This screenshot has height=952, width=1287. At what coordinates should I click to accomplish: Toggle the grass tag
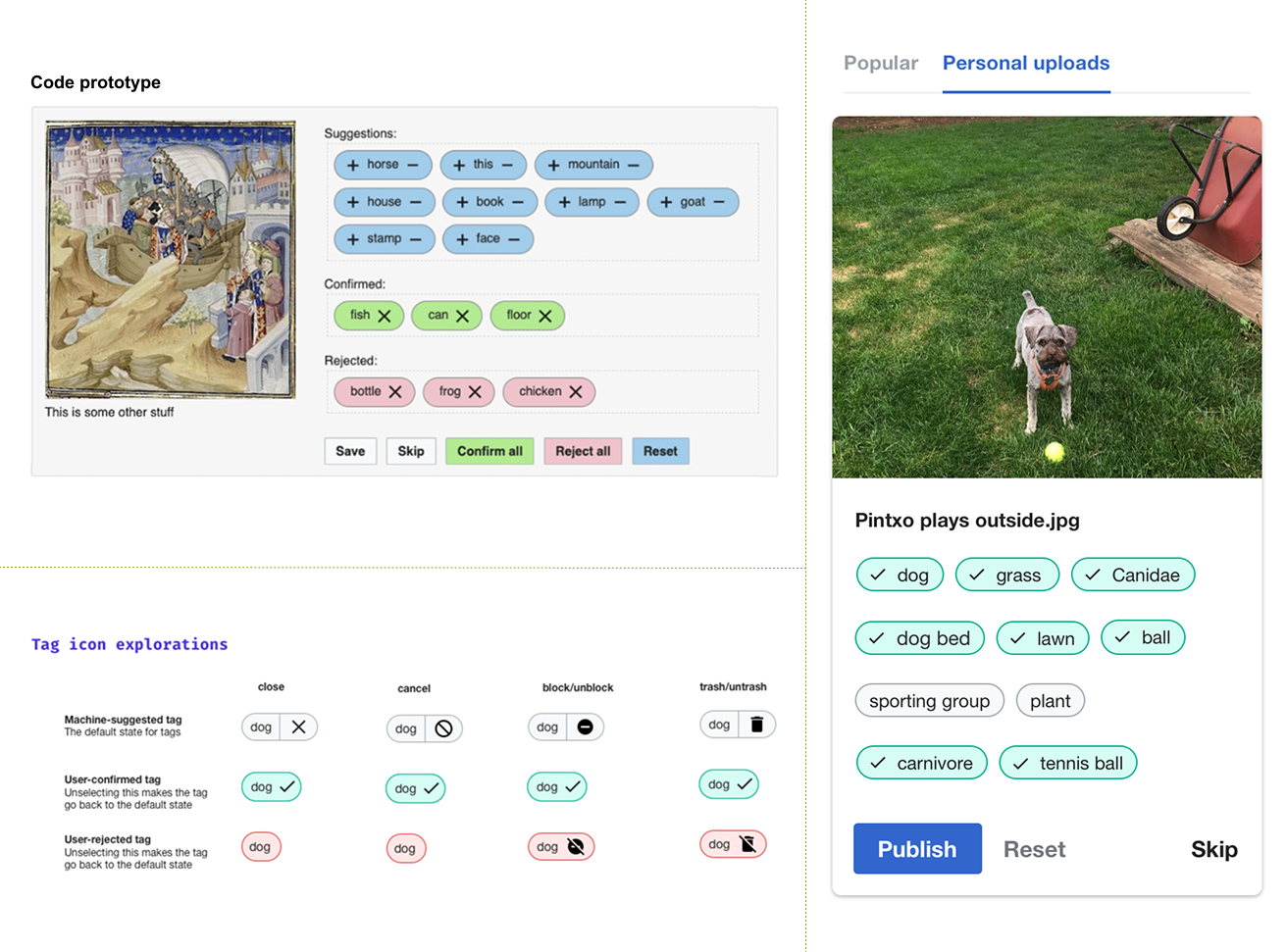[1007, 575]
